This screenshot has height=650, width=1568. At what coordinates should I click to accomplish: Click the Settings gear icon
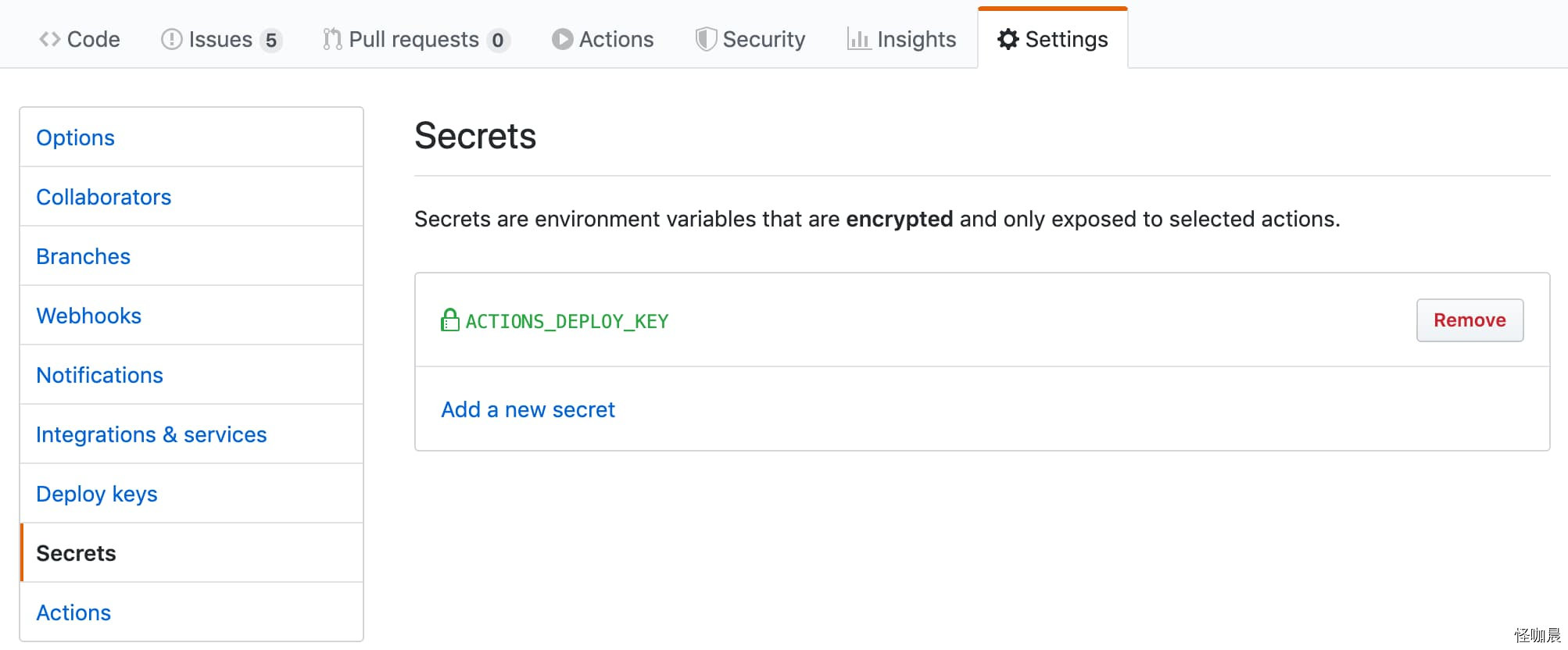coord(1008,39)
